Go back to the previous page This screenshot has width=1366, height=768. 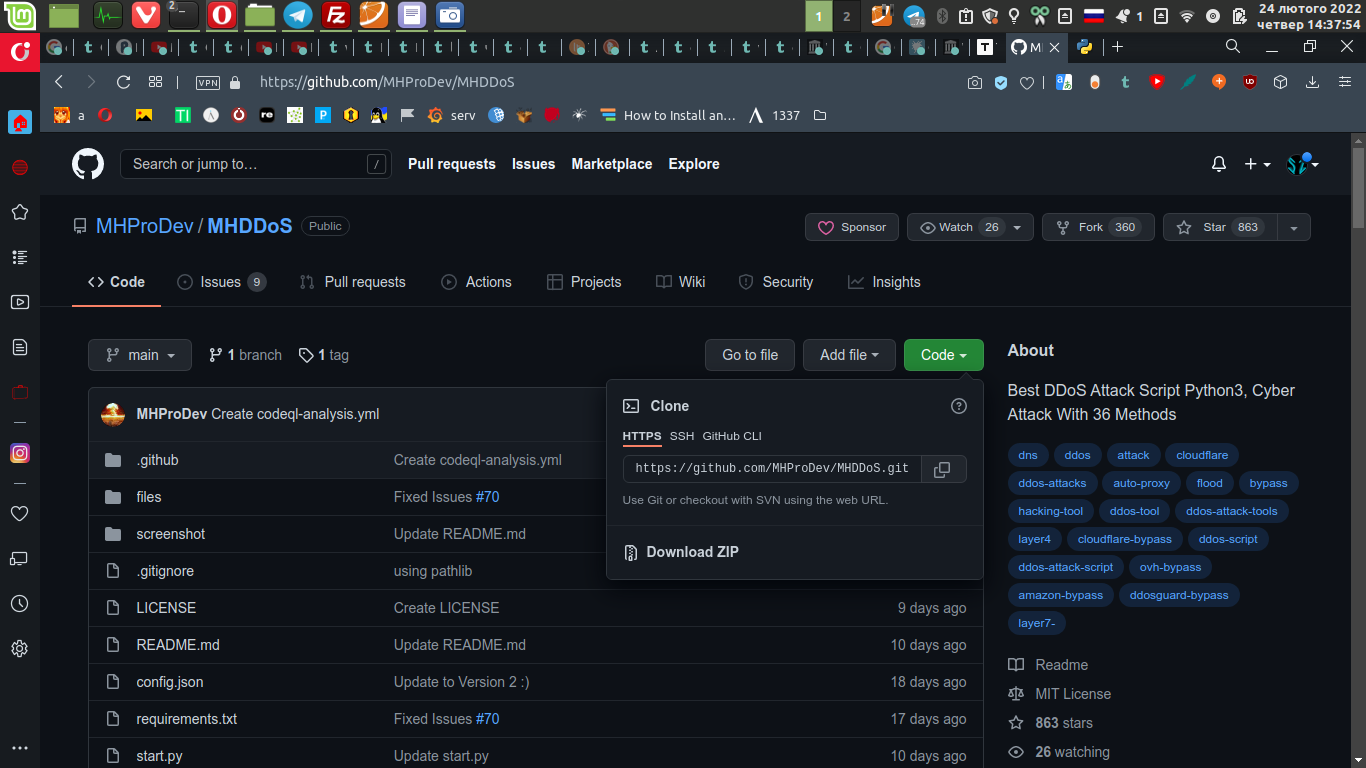click(59, 83)
